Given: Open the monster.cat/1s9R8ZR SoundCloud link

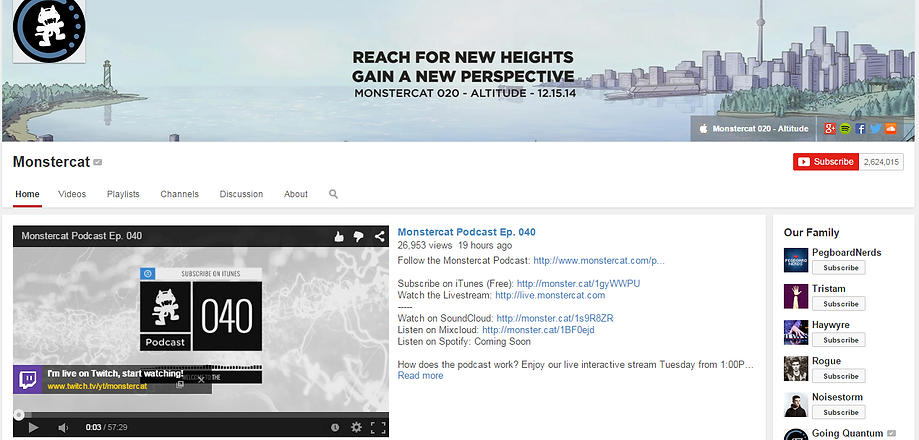Looking at the screenshot, I should coord(555,319).
